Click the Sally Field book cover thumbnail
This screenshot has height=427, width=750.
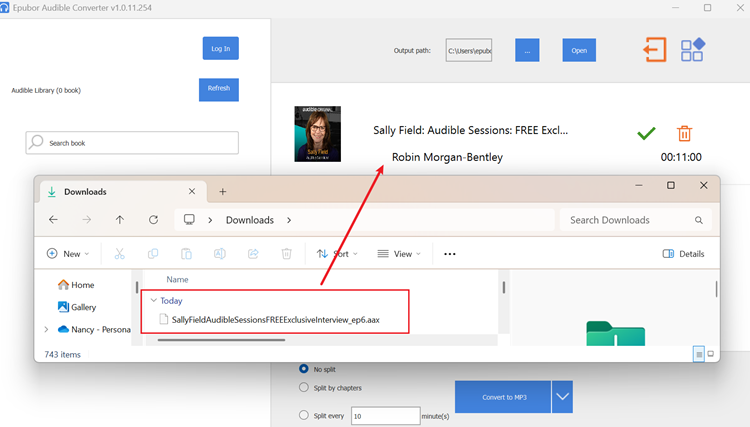click(x=318, y=134)
